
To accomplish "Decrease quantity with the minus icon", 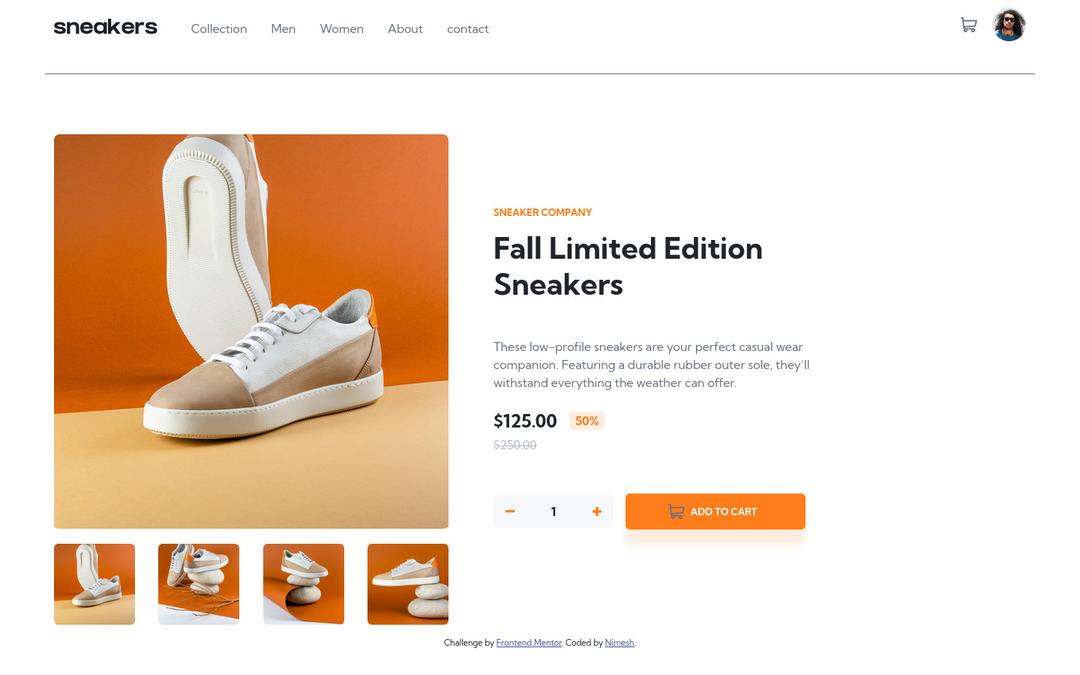I will (x=510, y=511).
